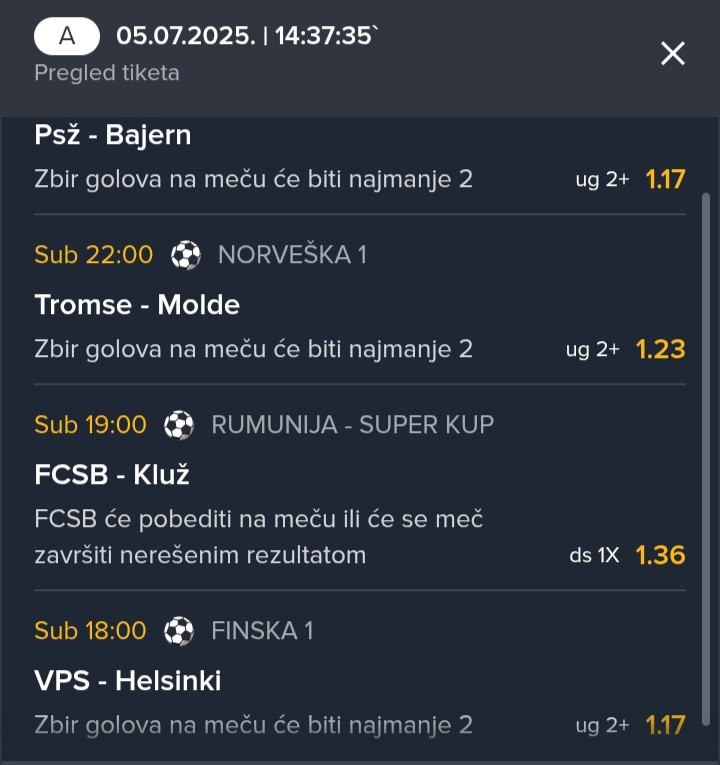The image size is (720, 765).
Task: Select the white 'A' ticket badge
Action: coord(67,36)
